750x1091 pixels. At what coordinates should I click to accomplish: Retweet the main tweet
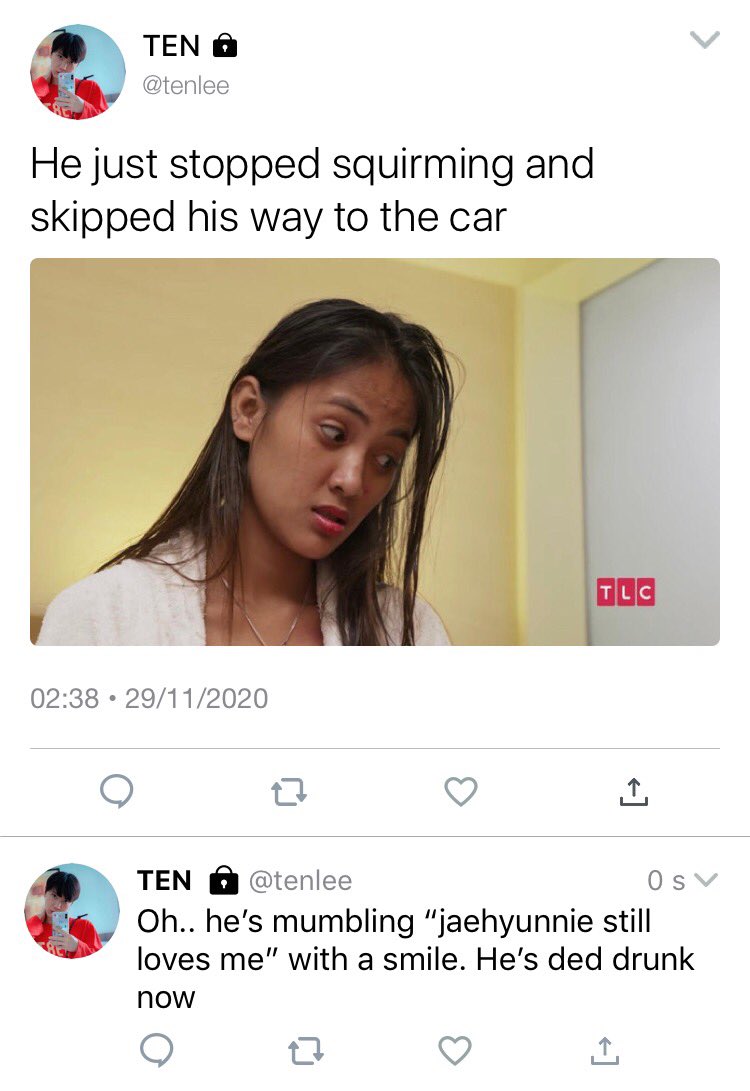[288, 793]
